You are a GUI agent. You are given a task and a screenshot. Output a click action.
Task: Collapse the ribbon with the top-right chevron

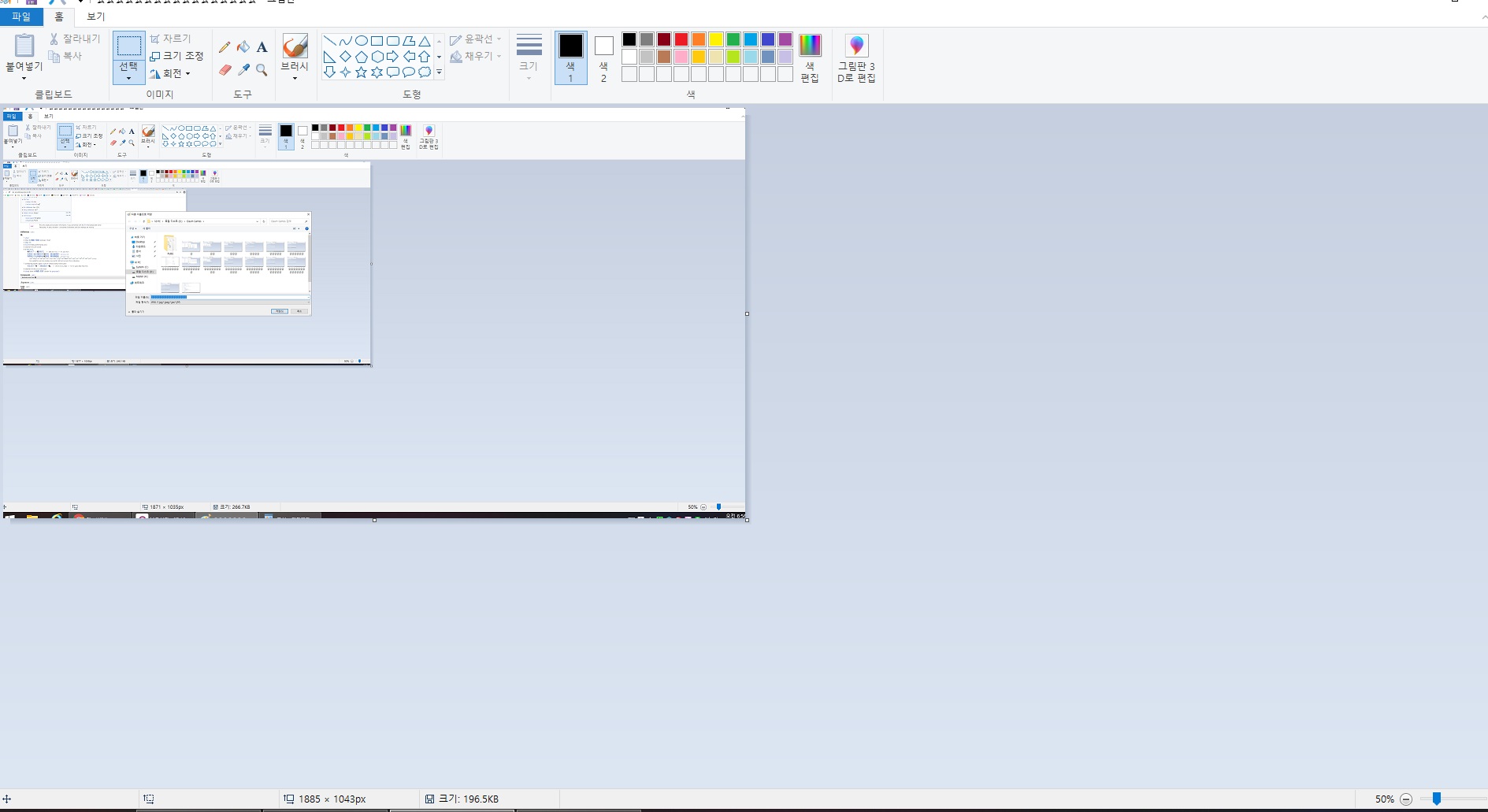[x=1484, y=17]
